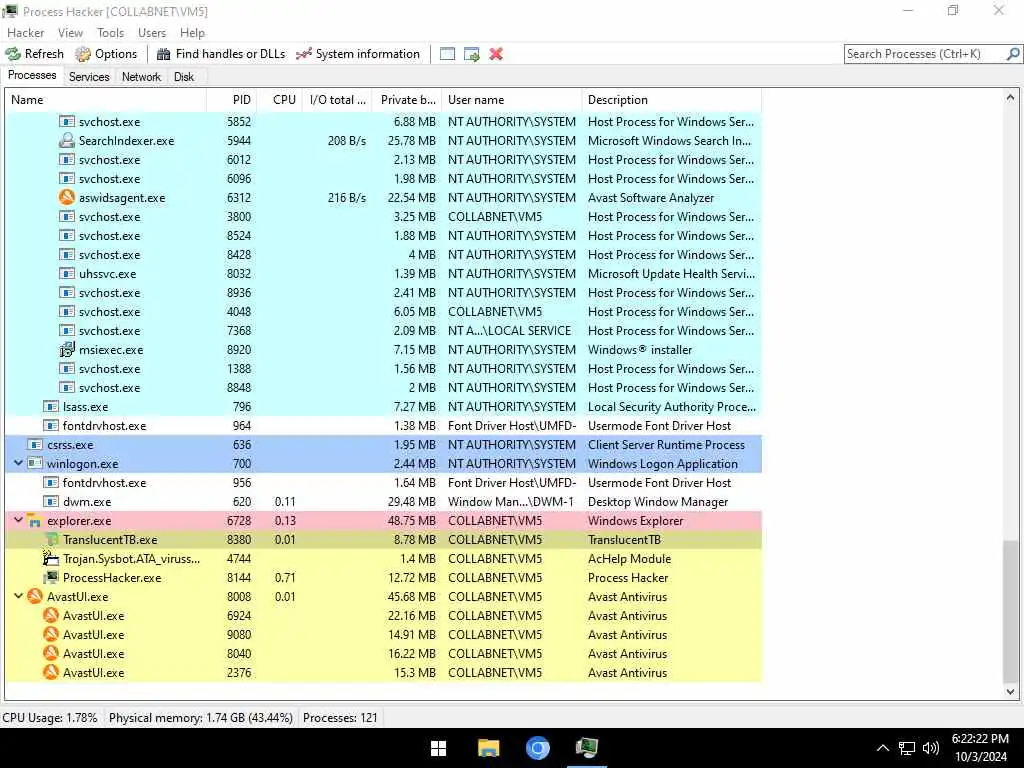Open File Explorer from the taskbar

488,748
